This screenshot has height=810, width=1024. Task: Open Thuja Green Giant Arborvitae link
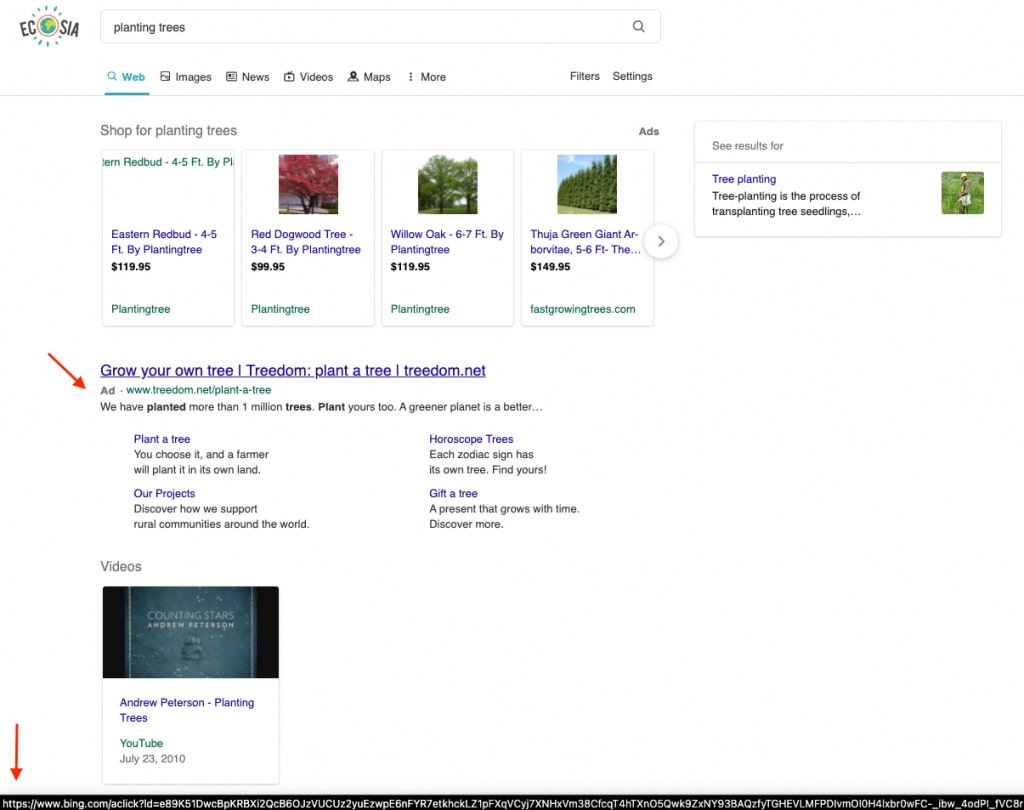coord(585,242)
